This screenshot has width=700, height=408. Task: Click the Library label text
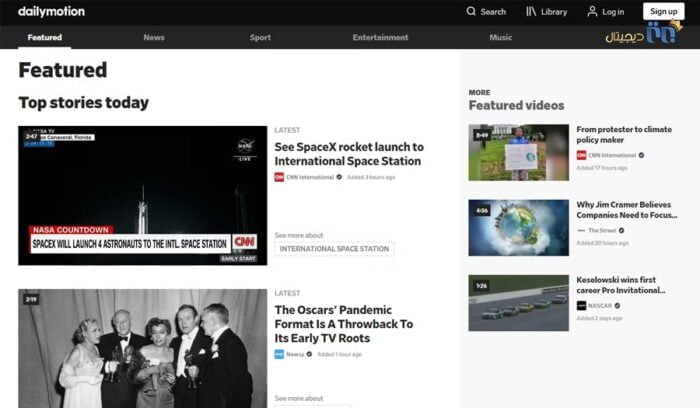click(554, 12)
